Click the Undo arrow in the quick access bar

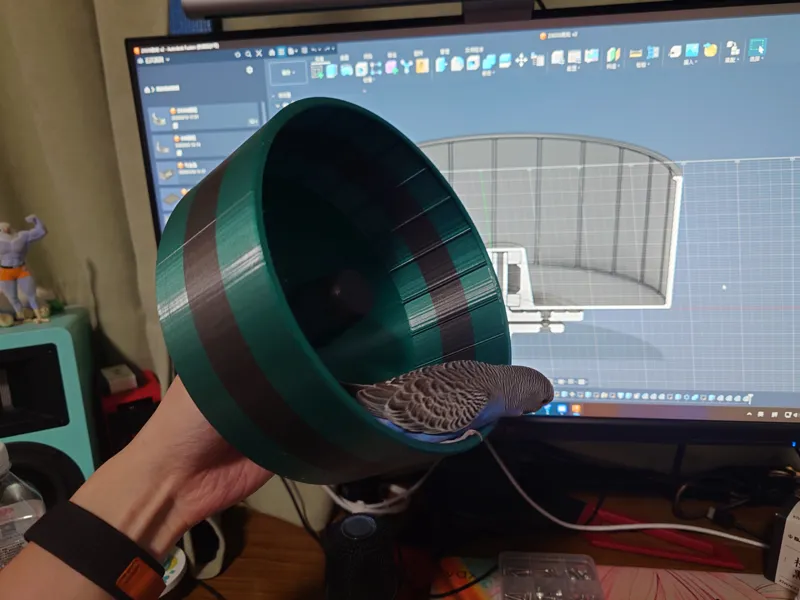pyautogui.click(x=316, y=50)
